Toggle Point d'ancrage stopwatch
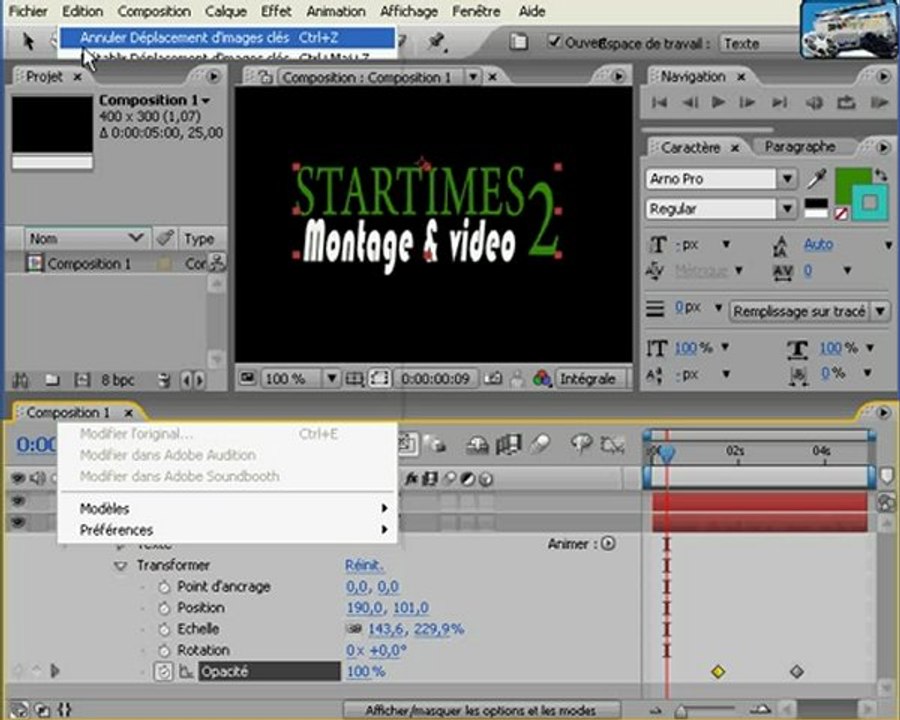900x720 pixels. click(164, 587)
